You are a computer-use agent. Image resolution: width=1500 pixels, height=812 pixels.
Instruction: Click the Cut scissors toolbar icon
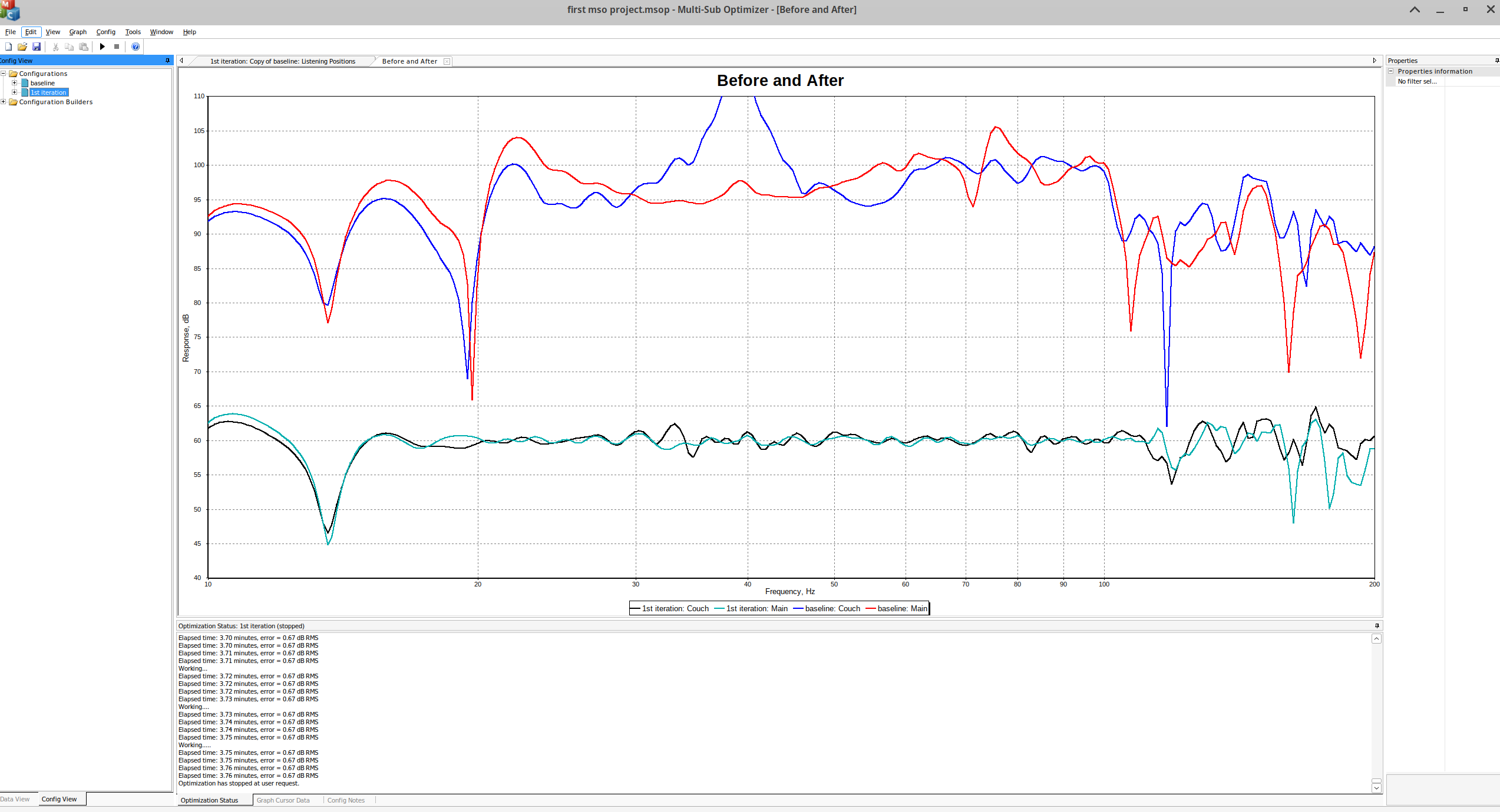tap(55, 47)
